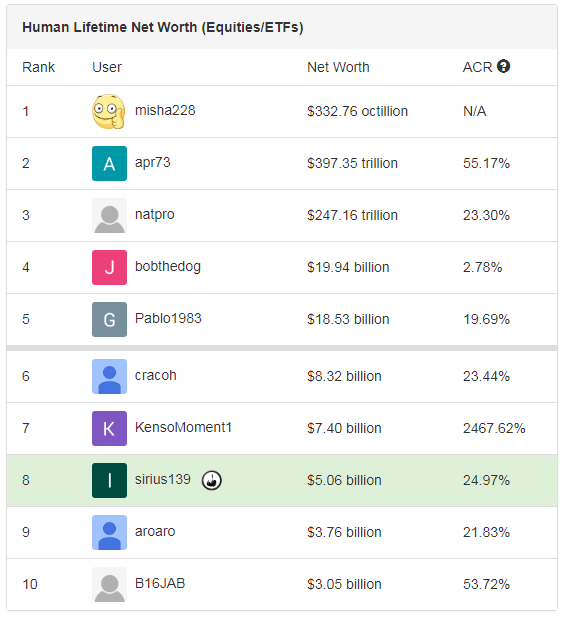The image size is (563, 619).
Task: Open sirius139's user profile link
Action: 163,479
